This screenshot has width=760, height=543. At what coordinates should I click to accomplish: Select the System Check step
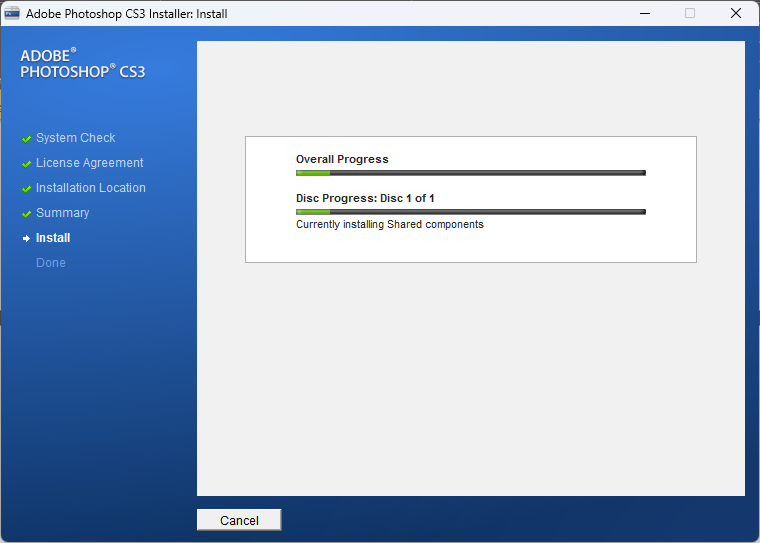pyautogui.click(x=76, y=138)
